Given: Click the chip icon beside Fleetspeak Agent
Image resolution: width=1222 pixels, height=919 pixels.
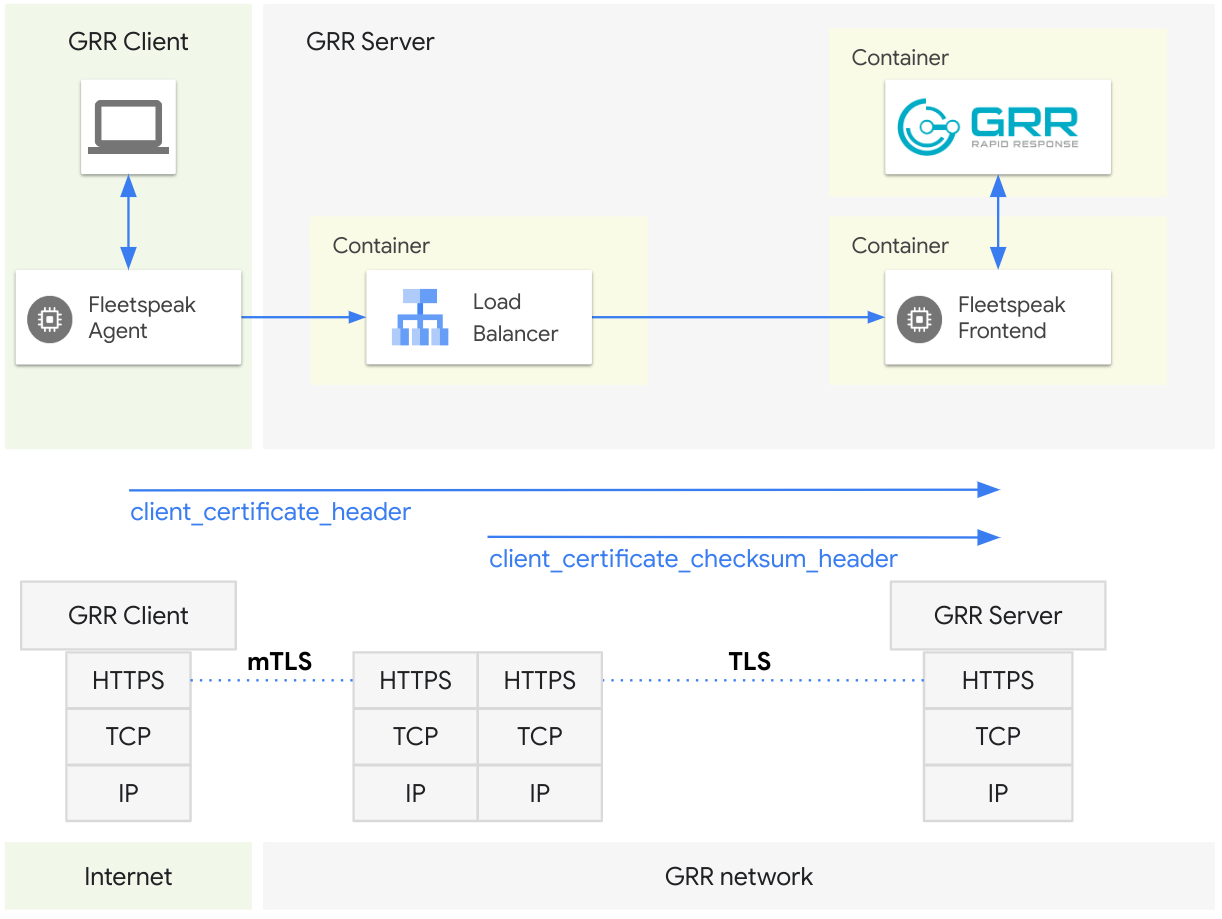Looking at the screenshot, I should (x=50, y=318).
